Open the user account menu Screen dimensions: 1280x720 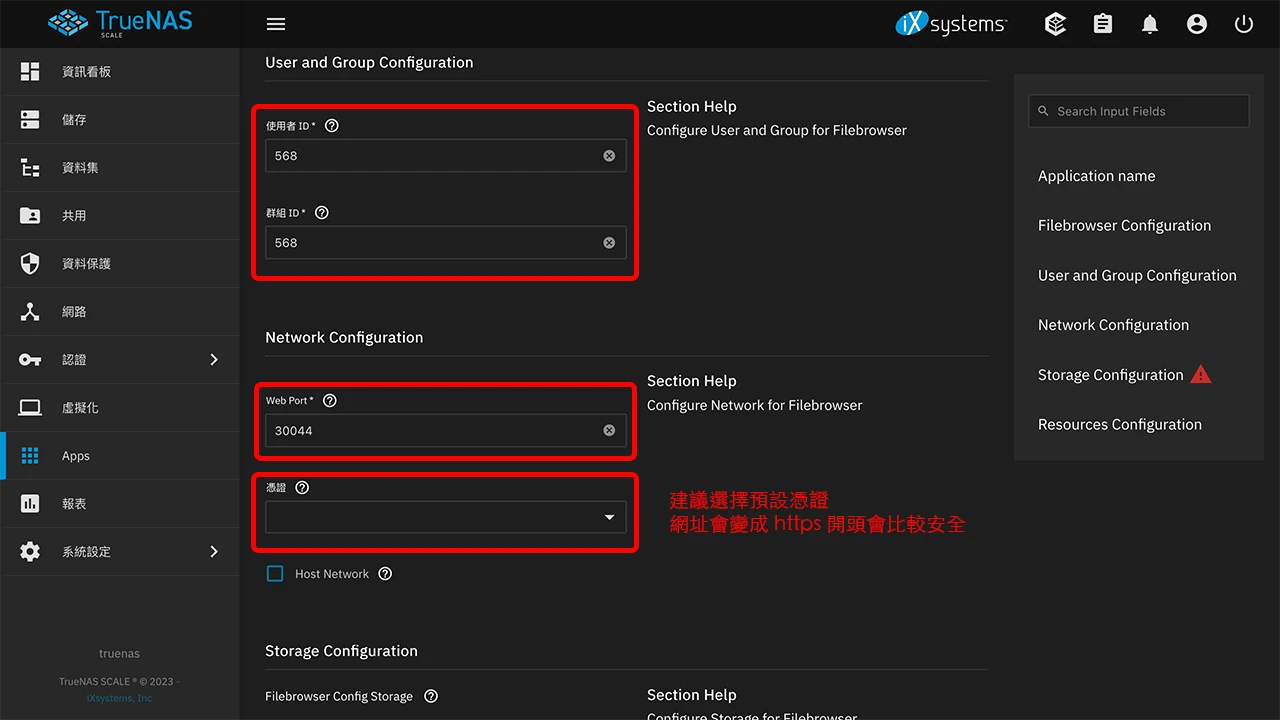click(1197, 23)
